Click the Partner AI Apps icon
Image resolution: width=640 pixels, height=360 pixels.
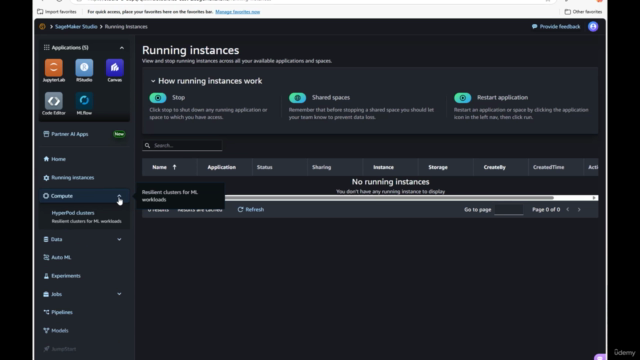[x=46, y=134]
